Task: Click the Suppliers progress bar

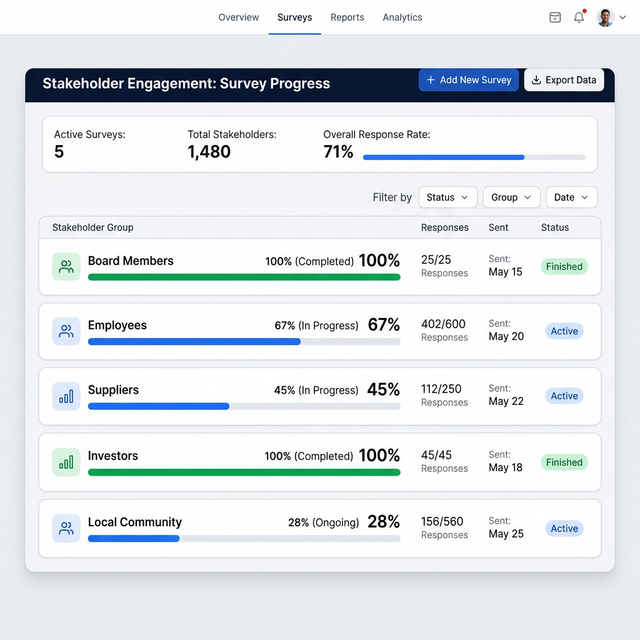Action: [244, 406]
